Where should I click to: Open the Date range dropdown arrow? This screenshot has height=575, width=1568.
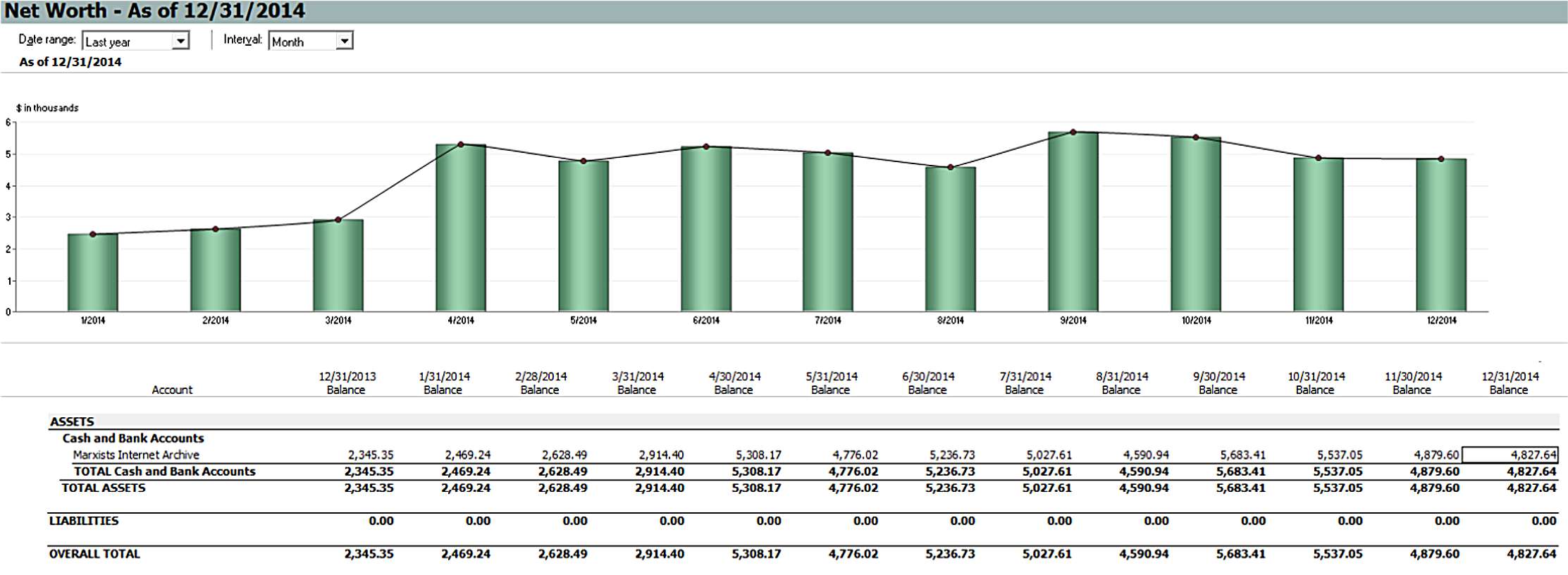(181, 42)
